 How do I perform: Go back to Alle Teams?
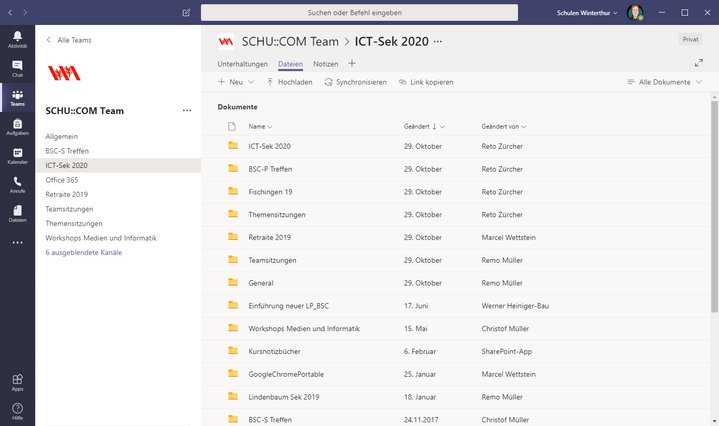[69, 40]
